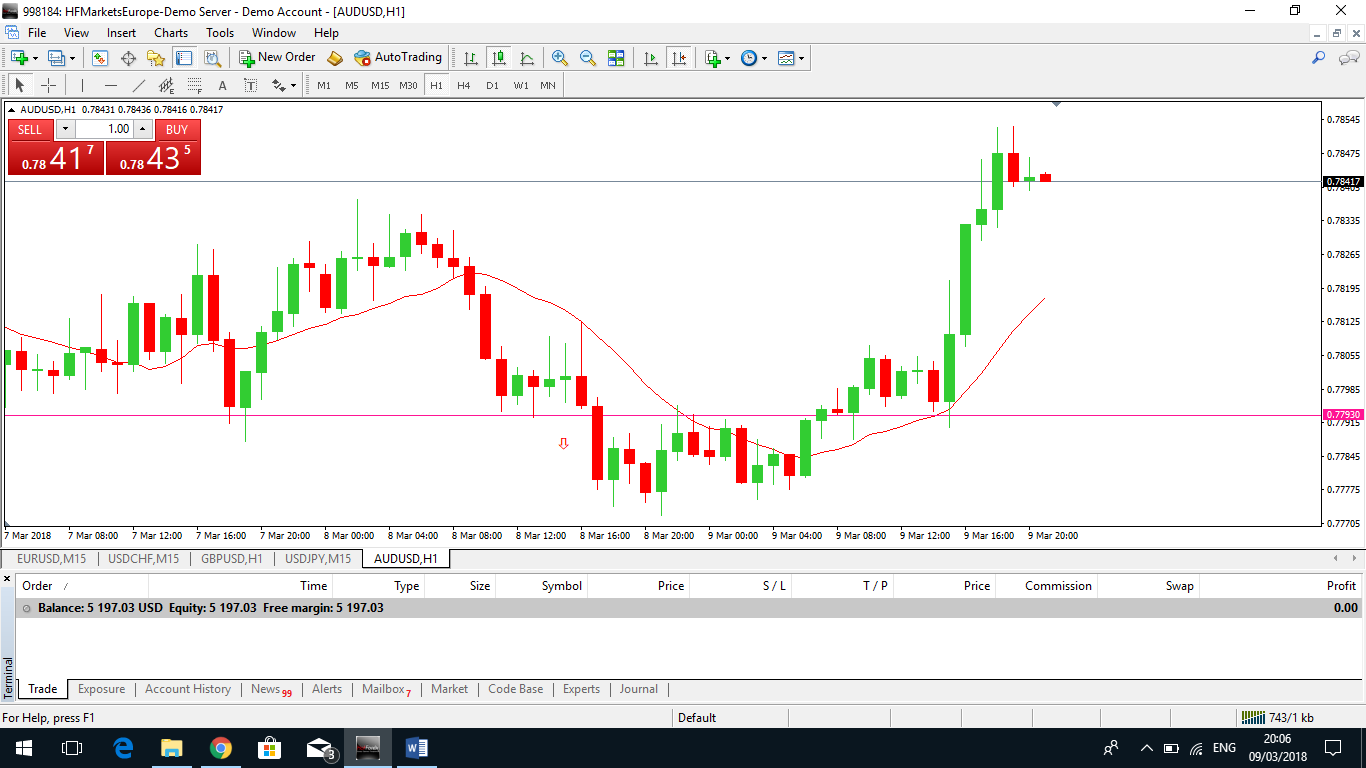Screen dimensions: 1366x768
Task: Select the Fibonacci Retracement tool
Action: pos(194,85)
